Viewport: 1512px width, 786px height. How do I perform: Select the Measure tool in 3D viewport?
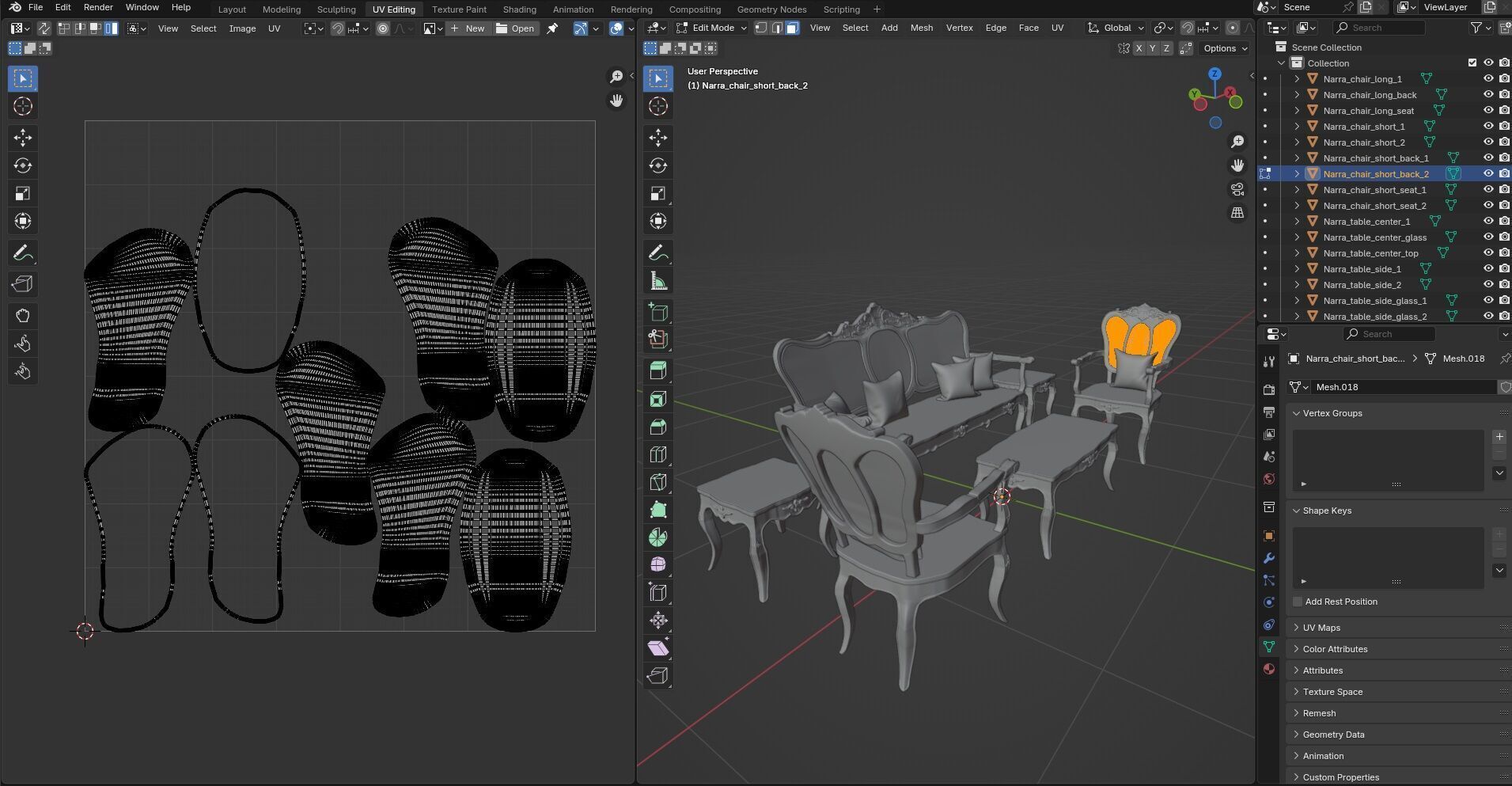pyautogui.click(x=658, y=281)
